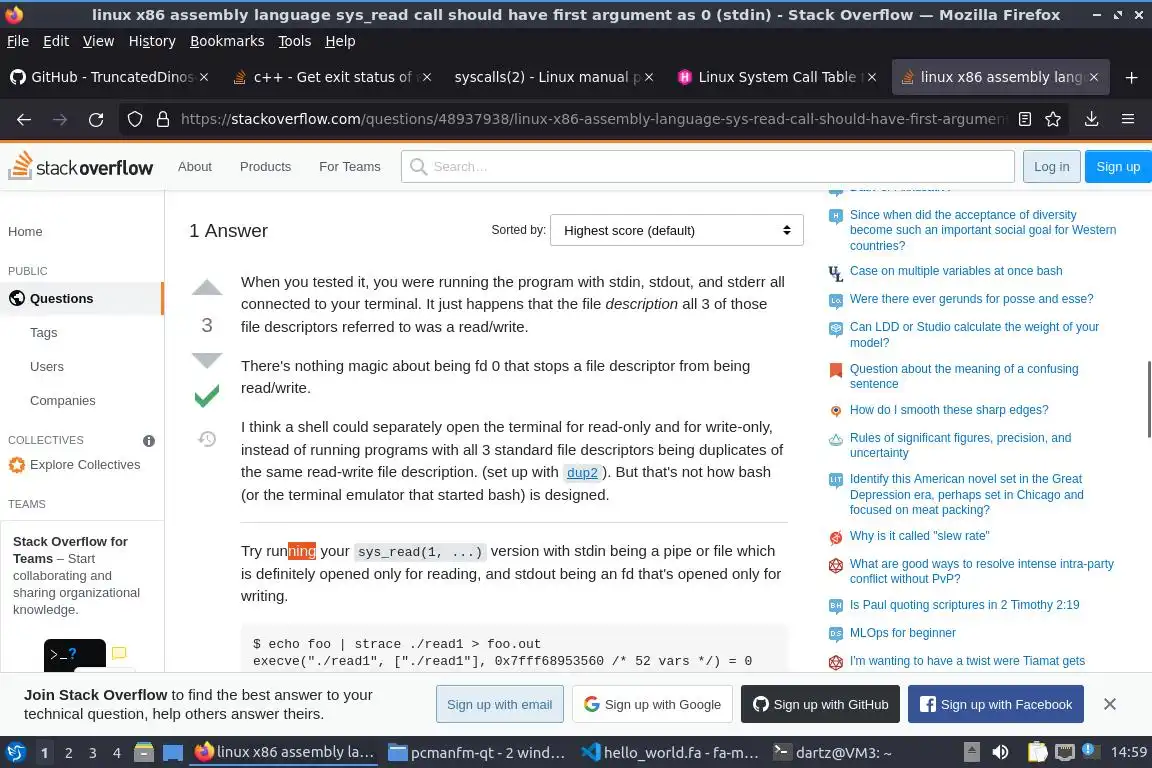Open the Edit menu
1152x768 pixels.
point(56,41)
